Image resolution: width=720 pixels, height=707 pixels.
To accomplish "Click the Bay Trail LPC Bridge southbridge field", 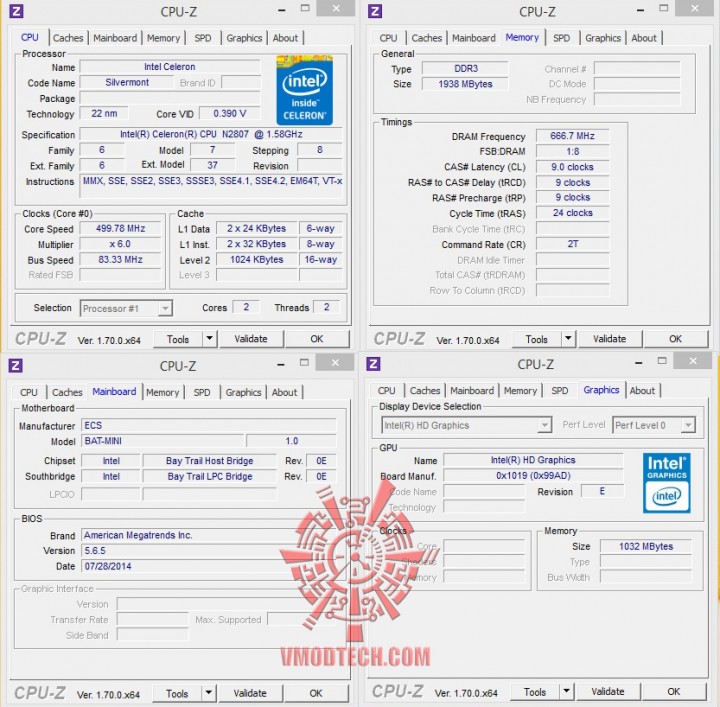I will coord(209,477).
